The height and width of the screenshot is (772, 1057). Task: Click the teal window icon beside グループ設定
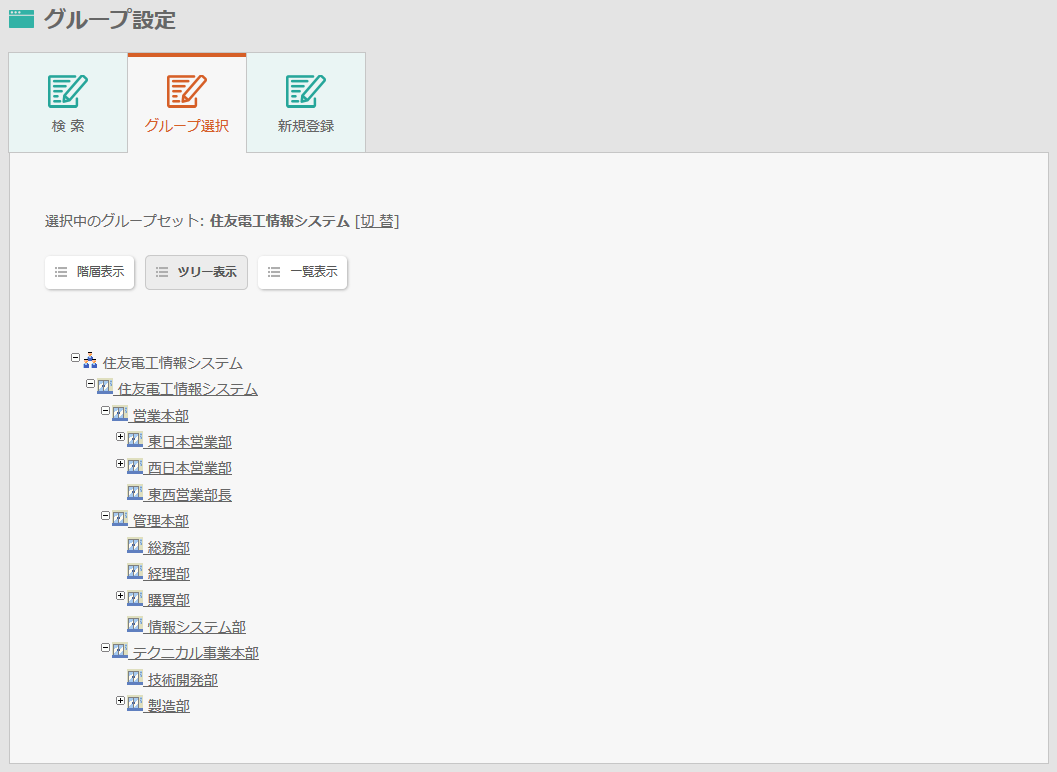click(x=22, y=19)
